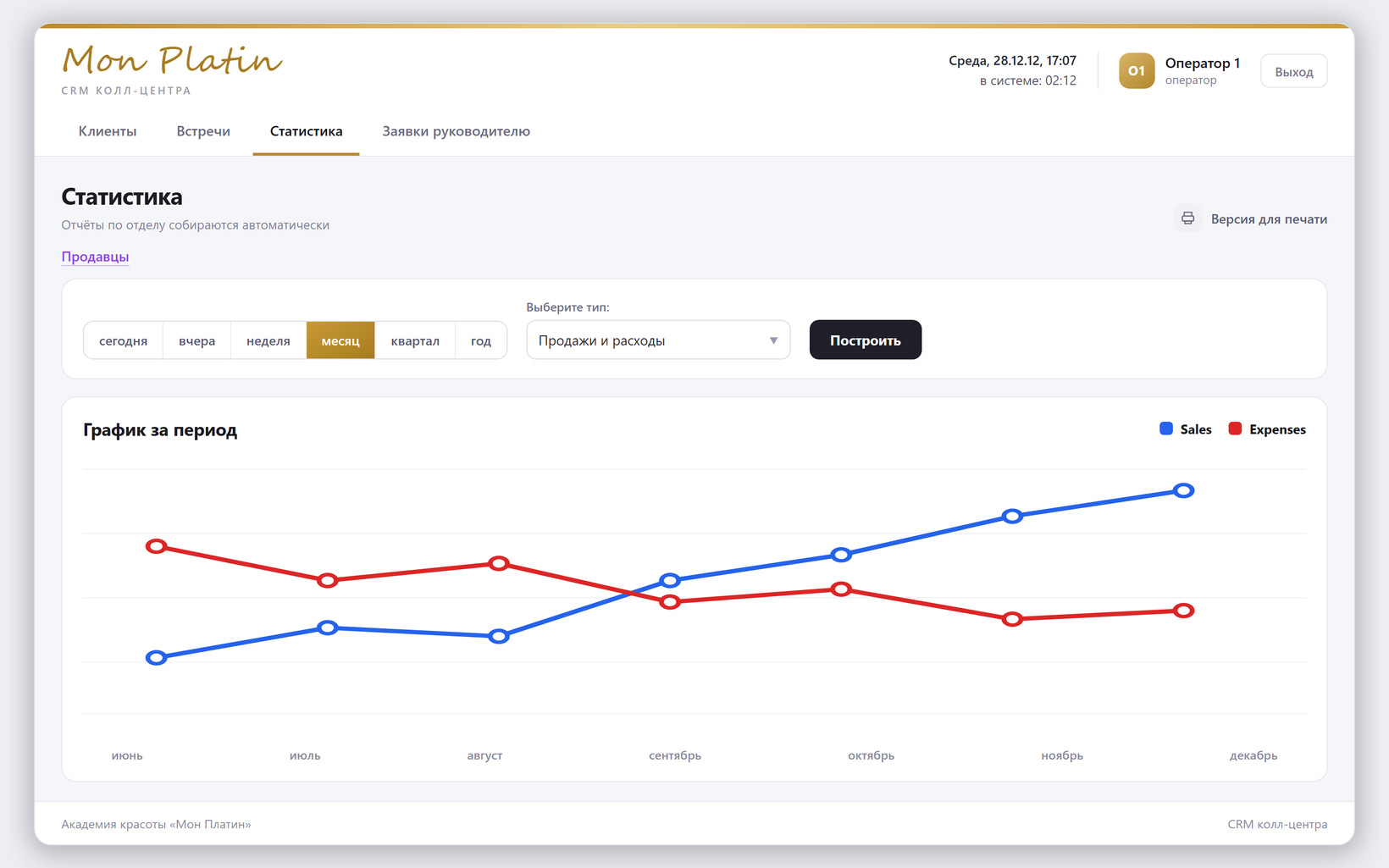Click the blue Sales point at the line's left end

coord(156,658)
